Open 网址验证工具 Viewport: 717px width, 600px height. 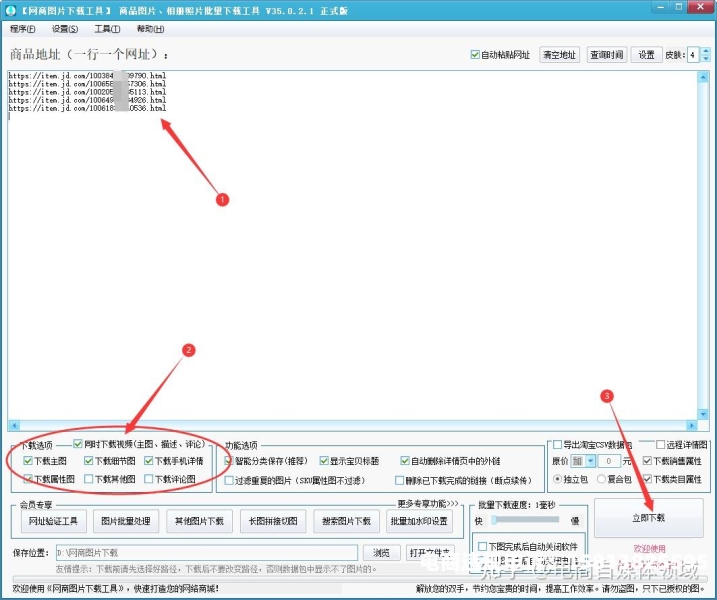pyautogui.click(x=54, y=521)
